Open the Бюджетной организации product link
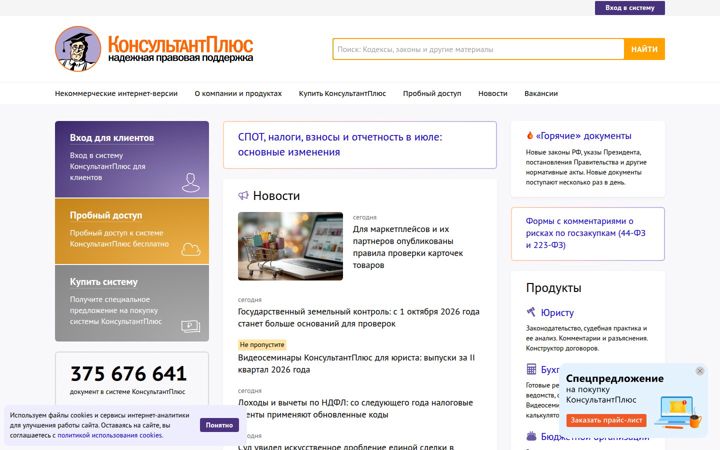 point(595,437)
